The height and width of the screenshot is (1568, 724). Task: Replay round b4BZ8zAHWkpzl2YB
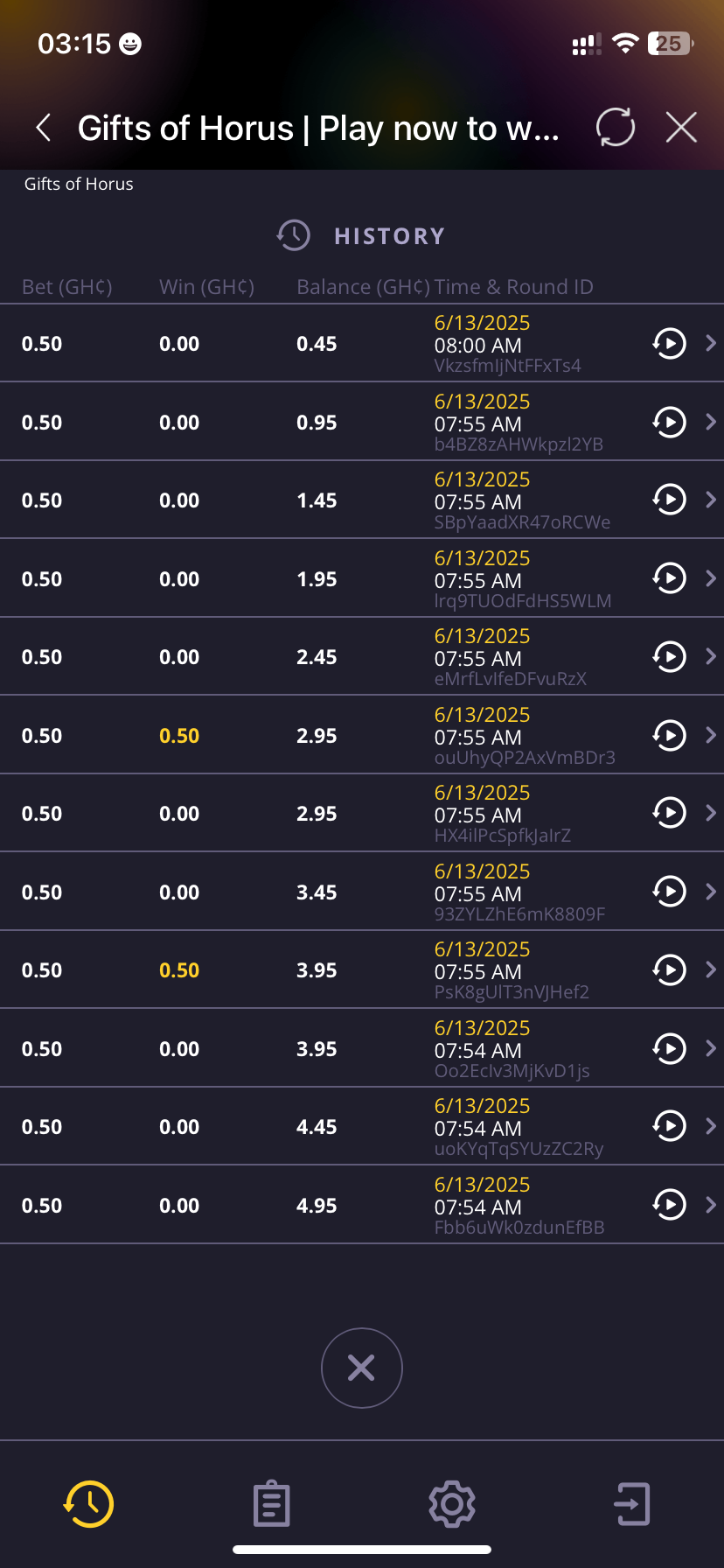[669, 422]
